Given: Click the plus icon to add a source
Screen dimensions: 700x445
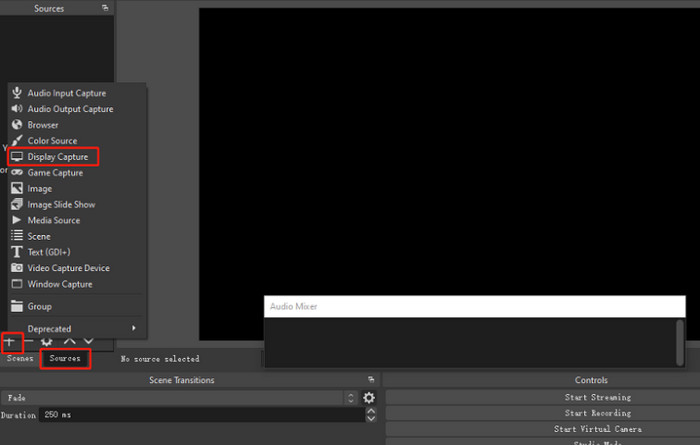Looking at the screenshot, I should pyautogui.click(x=11, y=342).
